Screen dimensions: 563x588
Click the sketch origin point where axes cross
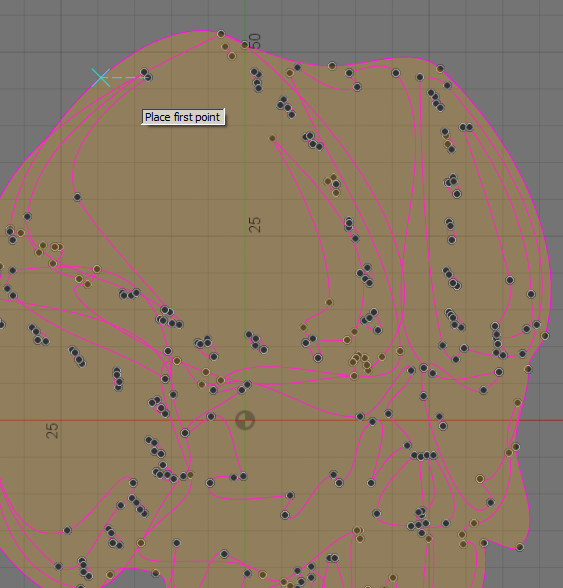[245, 420]
